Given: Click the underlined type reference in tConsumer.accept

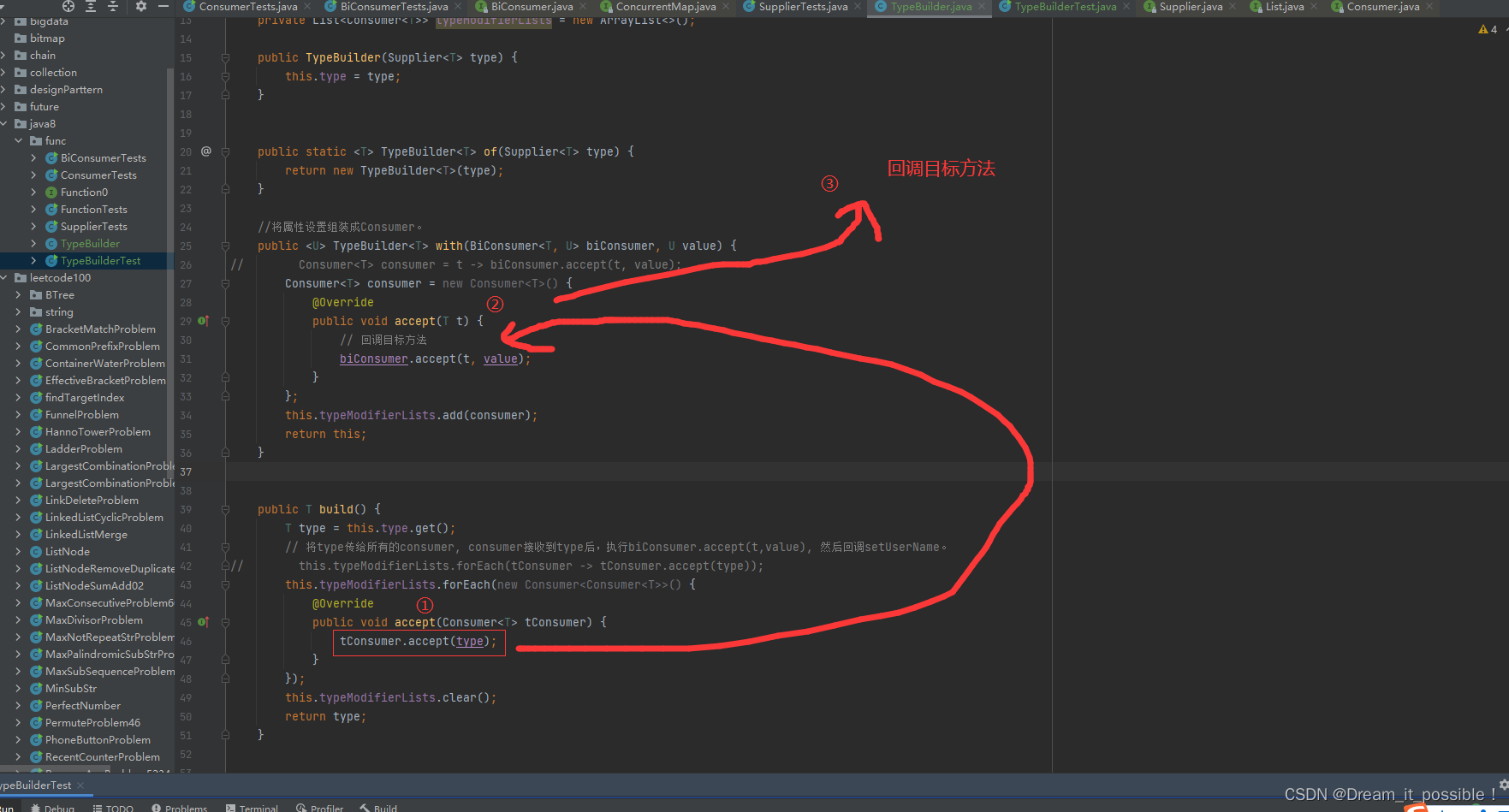Looking at the screenshot, I should click(469, 641).
